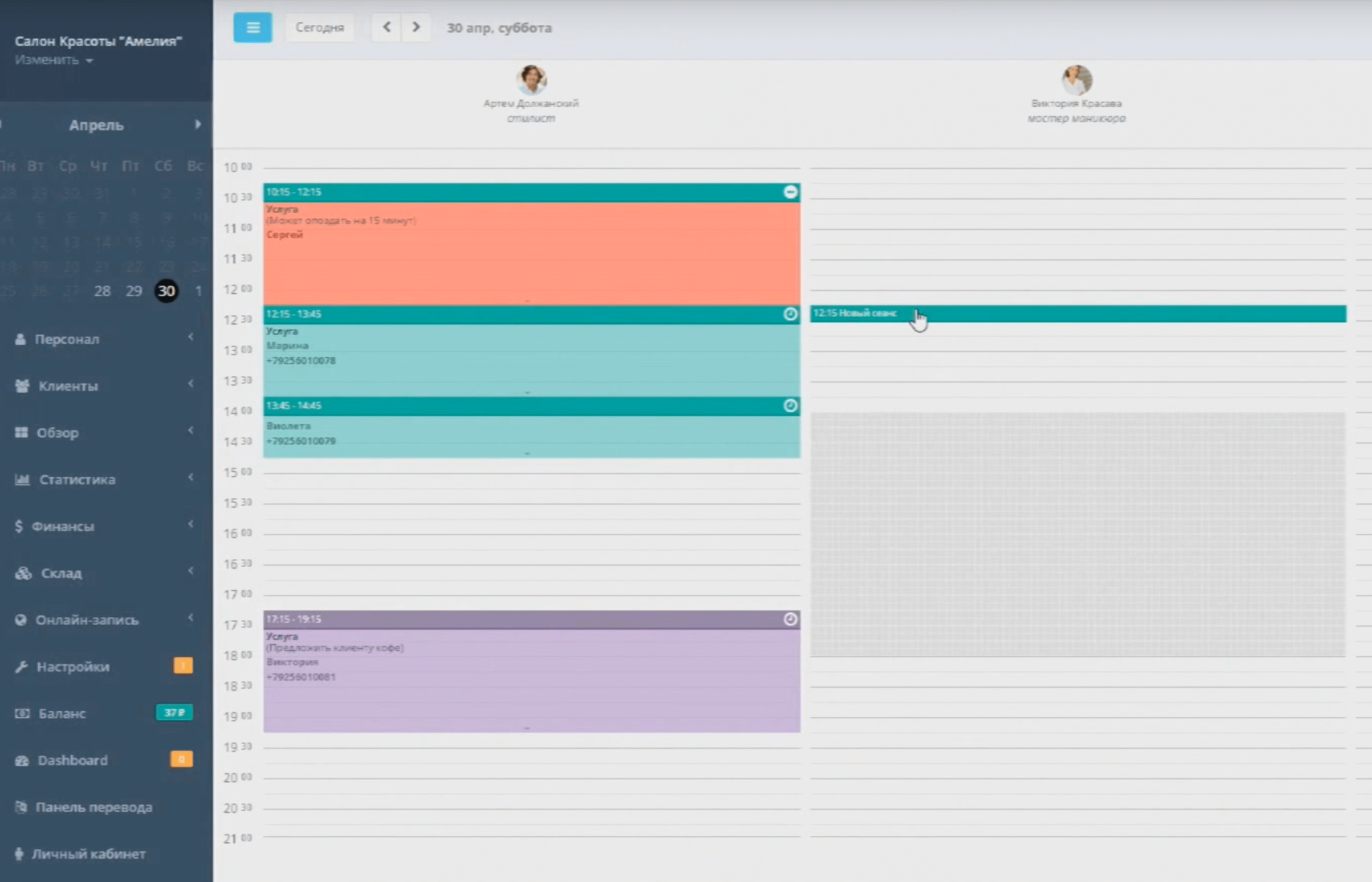Image resolution: width=1372 pixels, height=882 pixels.
Task: Open the Финансы section
Action: 63,526
